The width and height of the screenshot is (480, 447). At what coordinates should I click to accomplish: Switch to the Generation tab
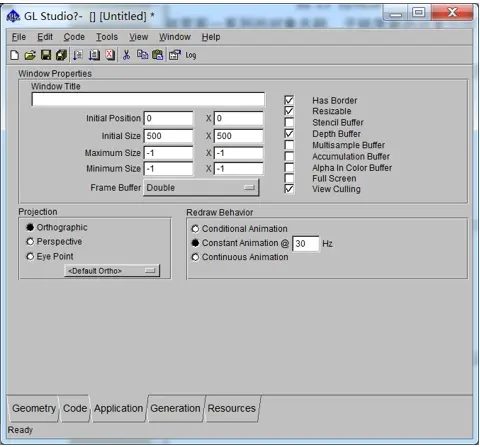175,408
